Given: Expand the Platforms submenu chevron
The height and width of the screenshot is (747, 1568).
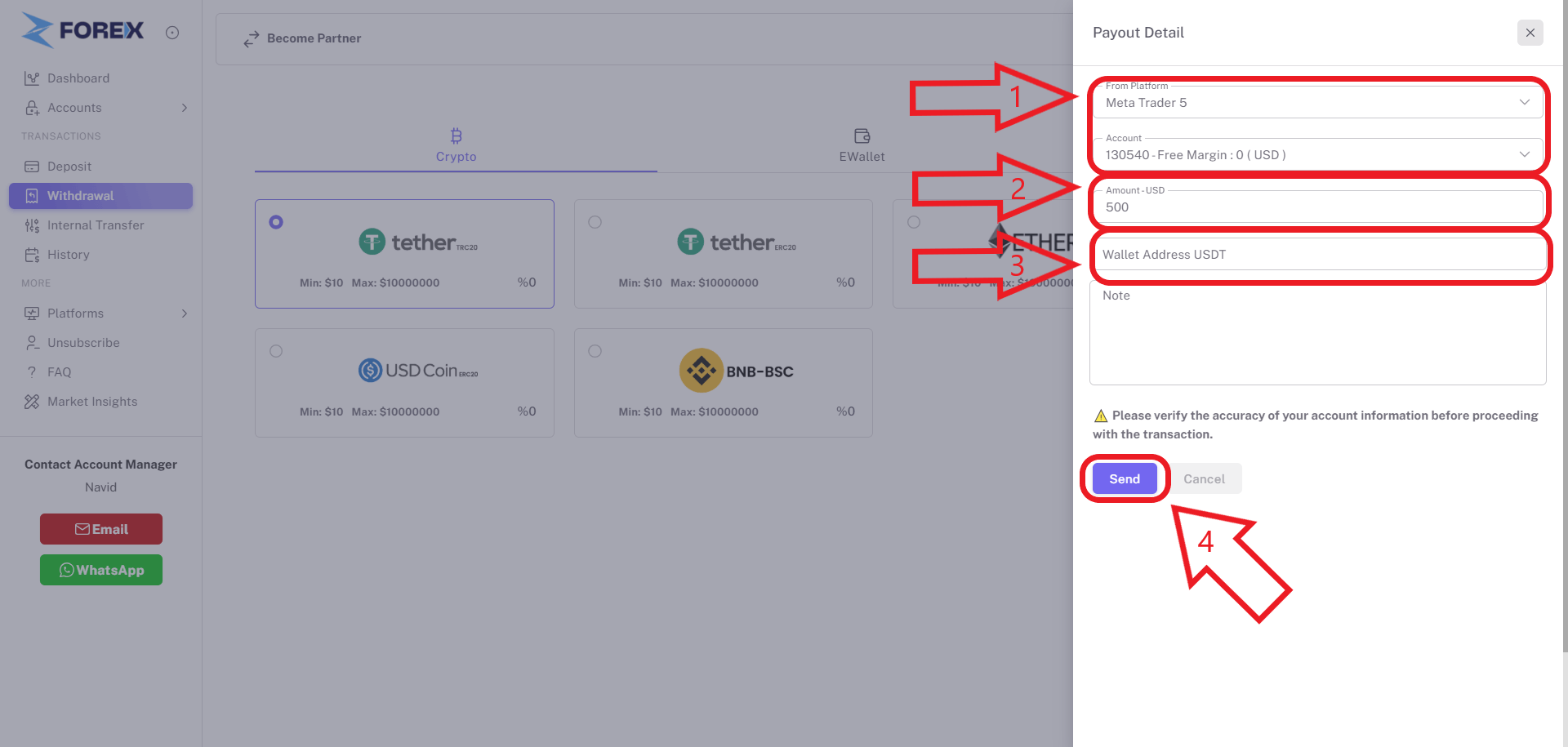Looking at the screenshot, I should [x=185, y=313].
